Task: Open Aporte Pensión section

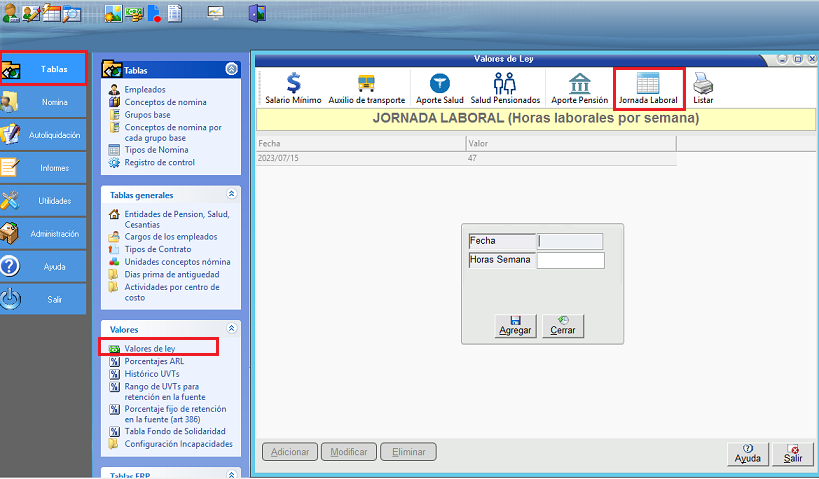Action: [x=579, y=88]
